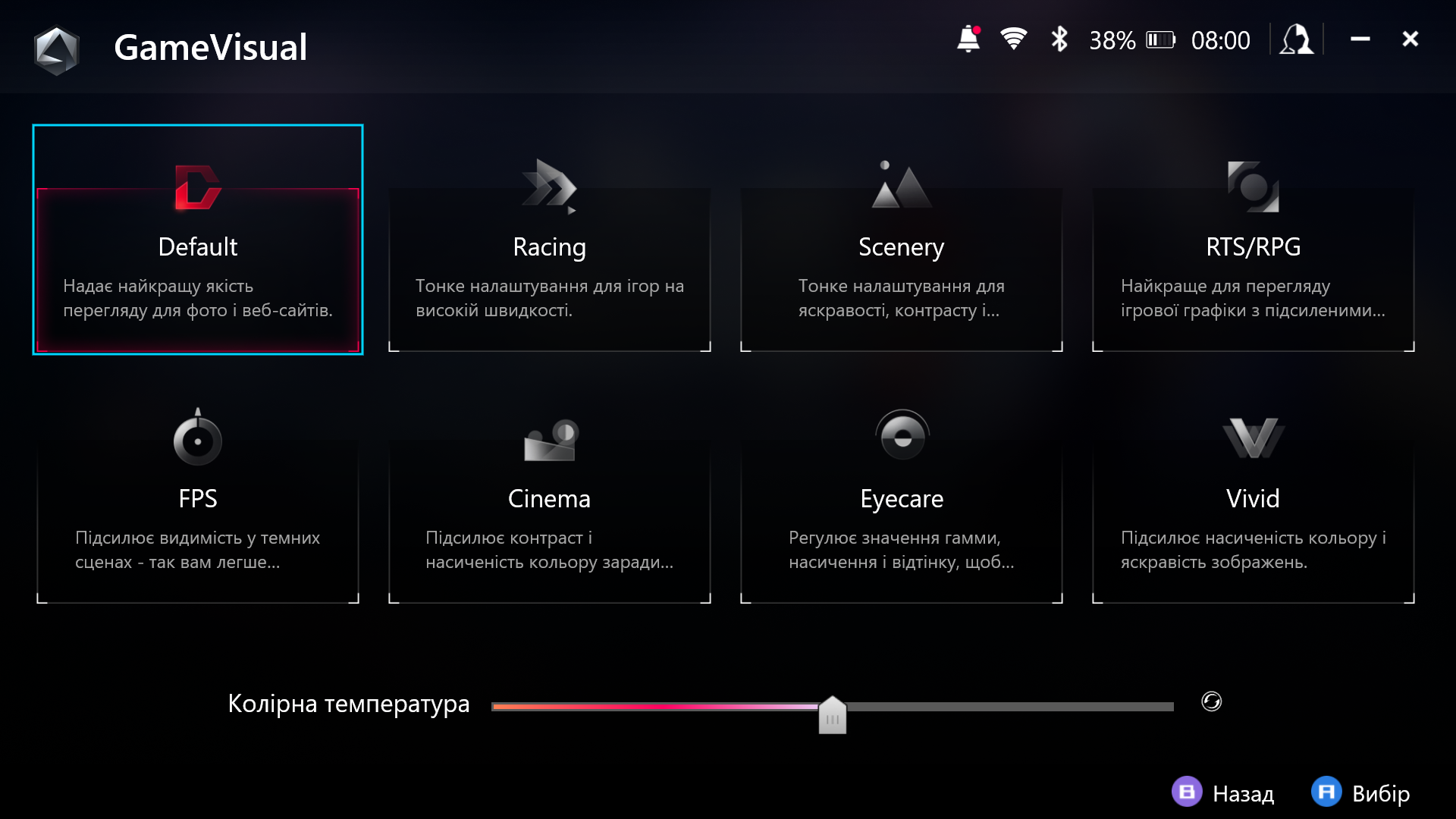Click the Bluetooth status icon
Screen dimensions: 1456x819
1059,39
